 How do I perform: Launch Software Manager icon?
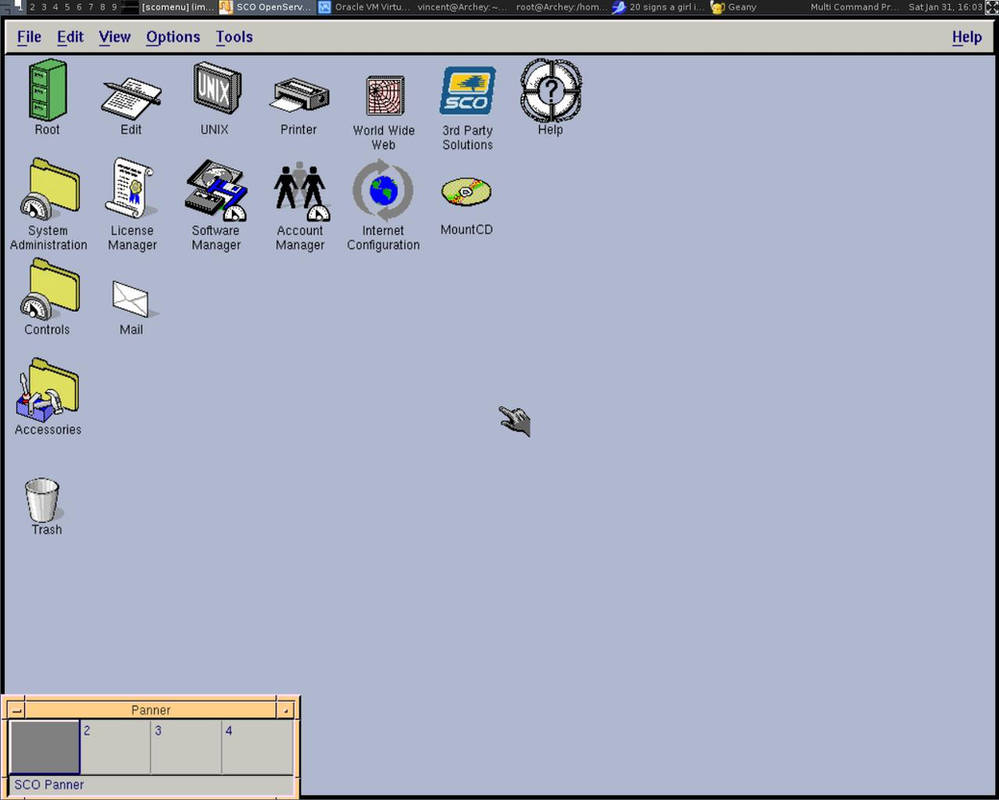point(215,190)
